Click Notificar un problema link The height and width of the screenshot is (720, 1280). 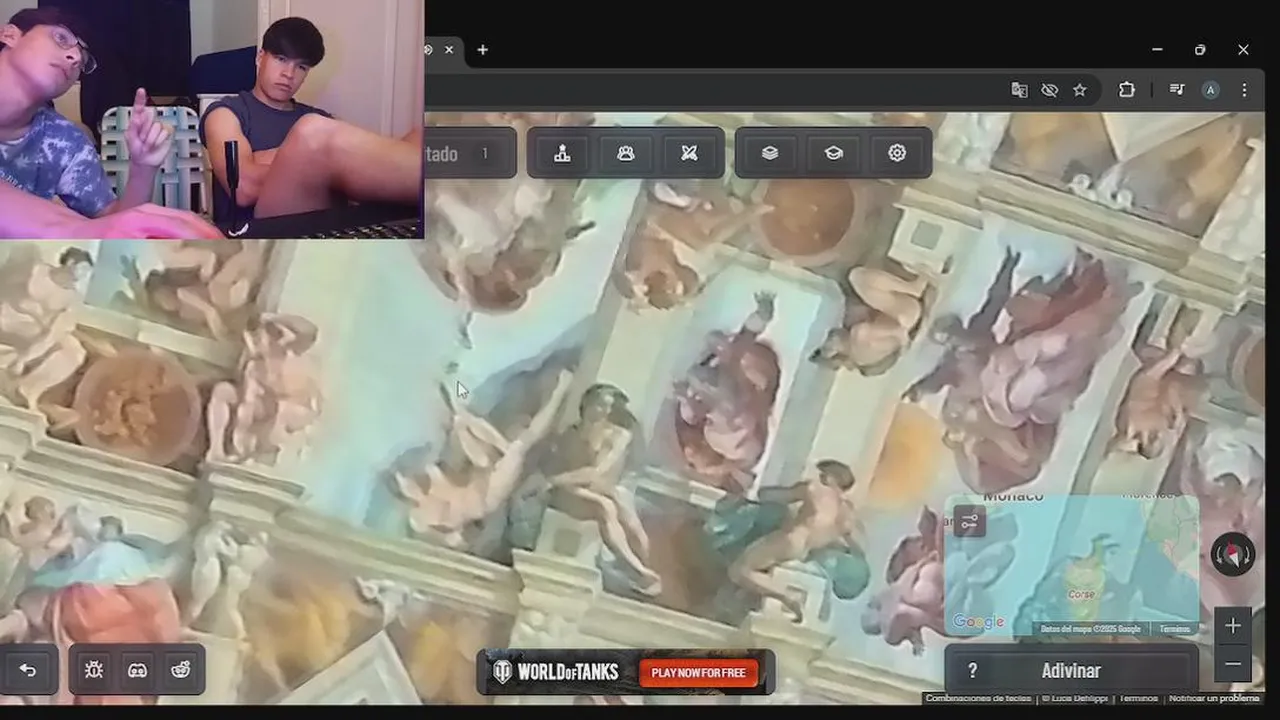(1214, 698)
